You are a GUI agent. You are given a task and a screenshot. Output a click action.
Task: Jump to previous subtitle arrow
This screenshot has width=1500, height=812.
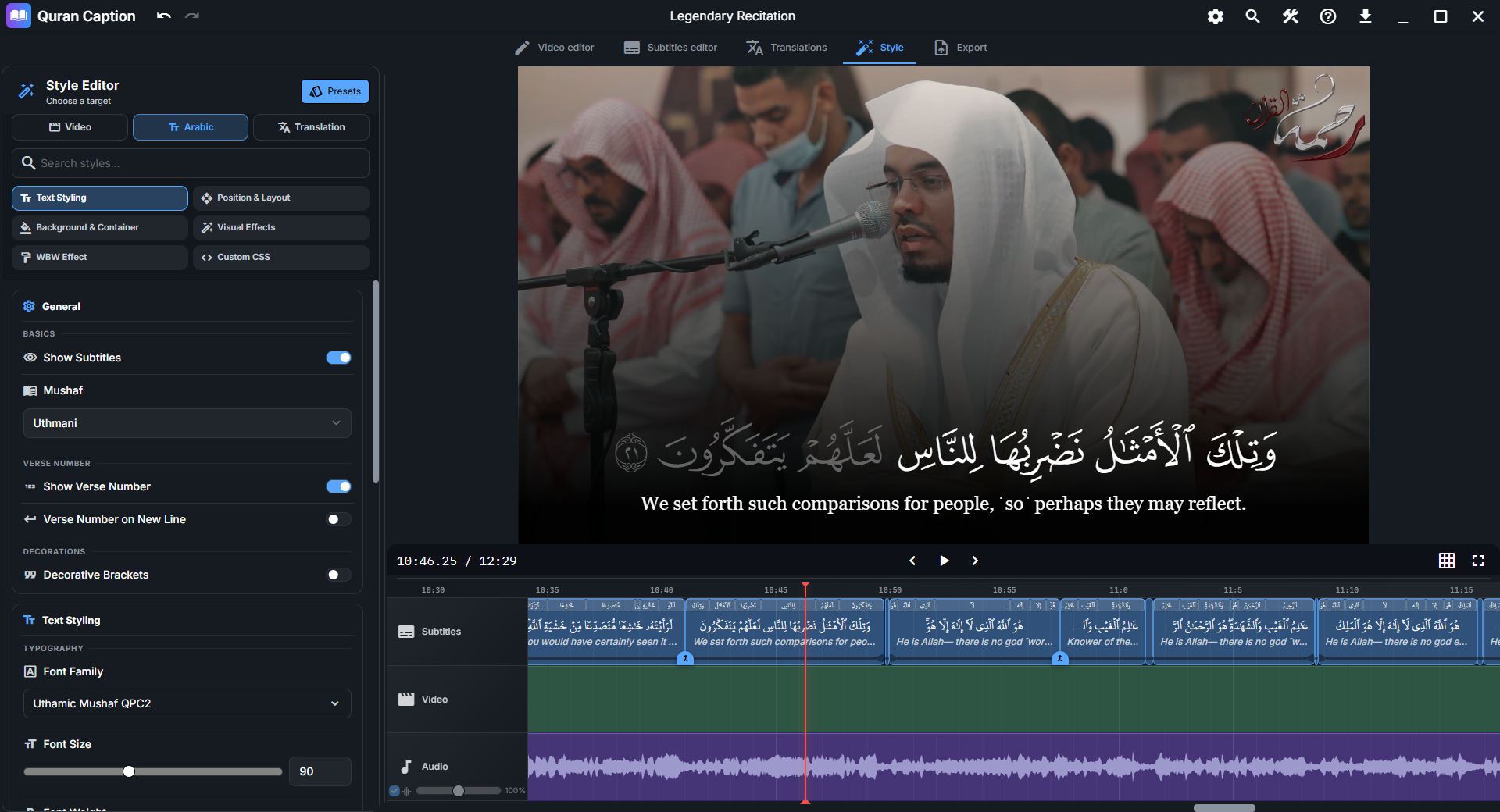tap(912, 561)
